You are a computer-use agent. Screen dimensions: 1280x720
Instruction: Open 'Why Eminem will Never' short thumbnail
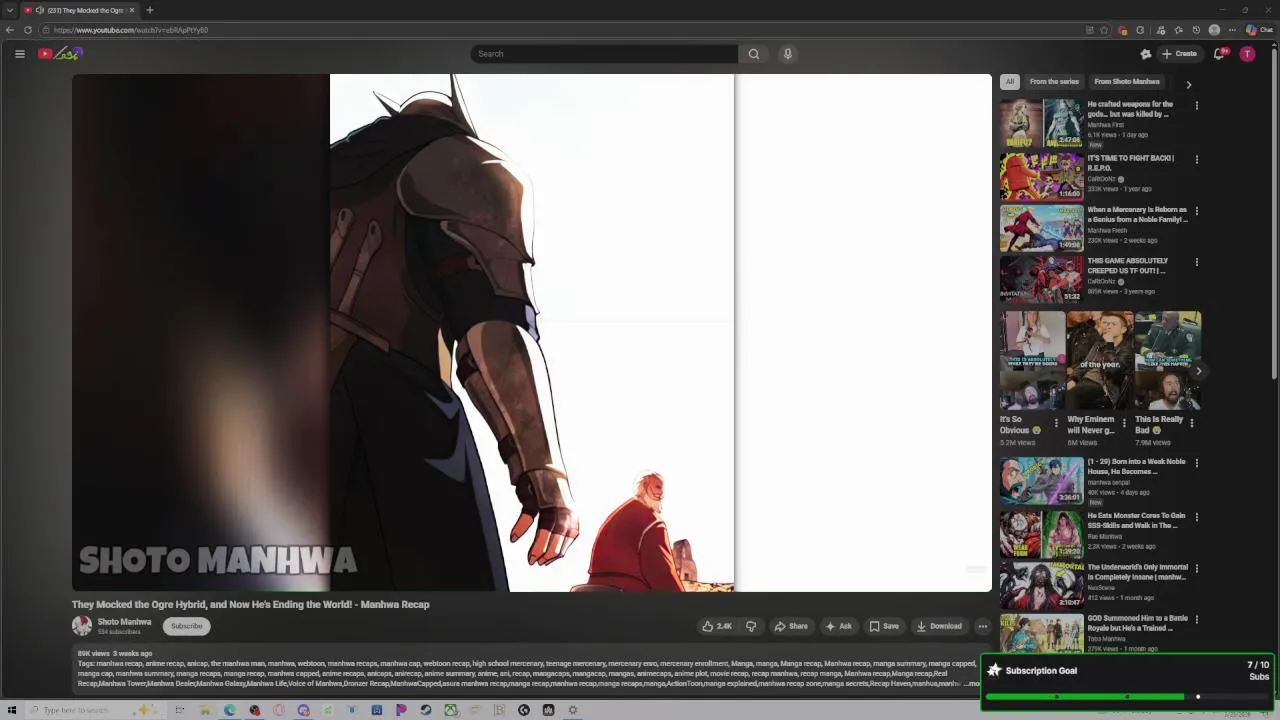pos(1099,360)
